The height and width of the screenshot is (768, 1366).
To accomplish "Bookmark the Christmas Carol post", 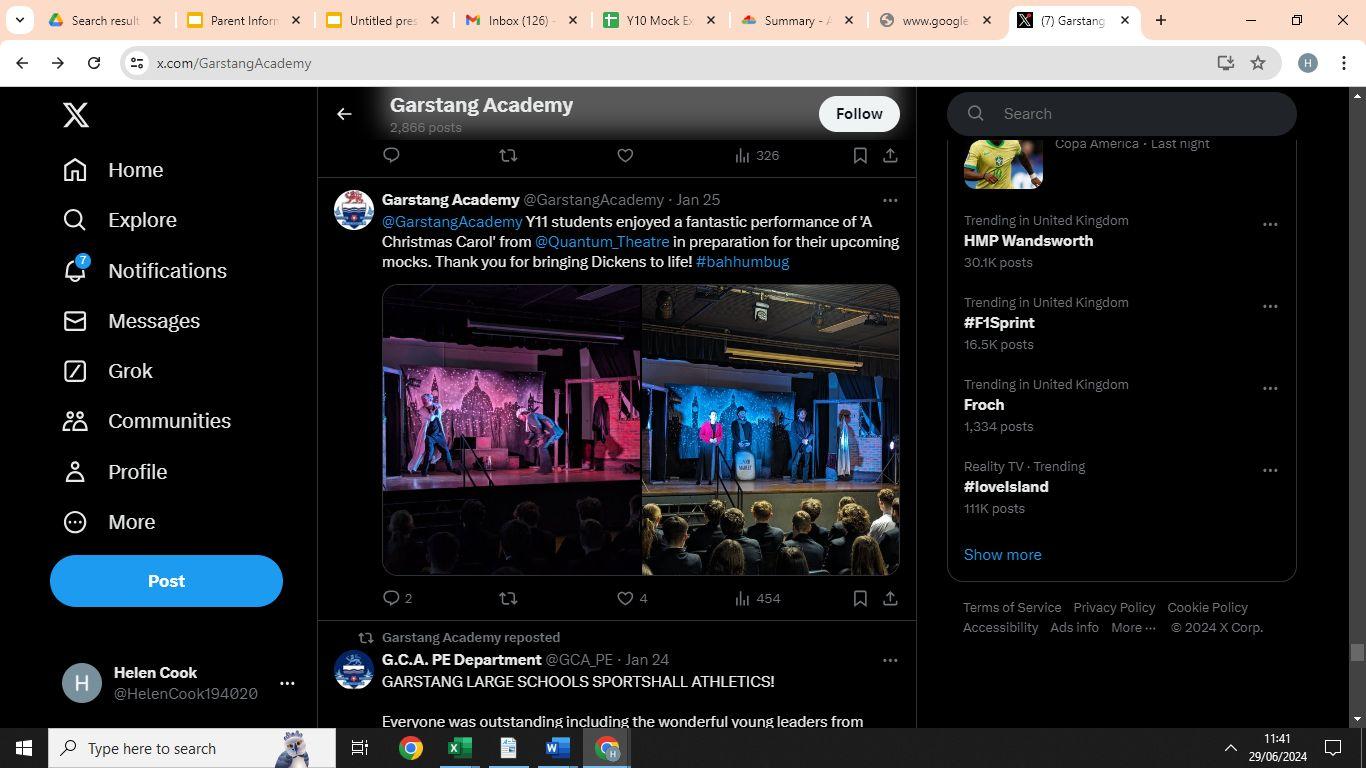I will point(860,598).
